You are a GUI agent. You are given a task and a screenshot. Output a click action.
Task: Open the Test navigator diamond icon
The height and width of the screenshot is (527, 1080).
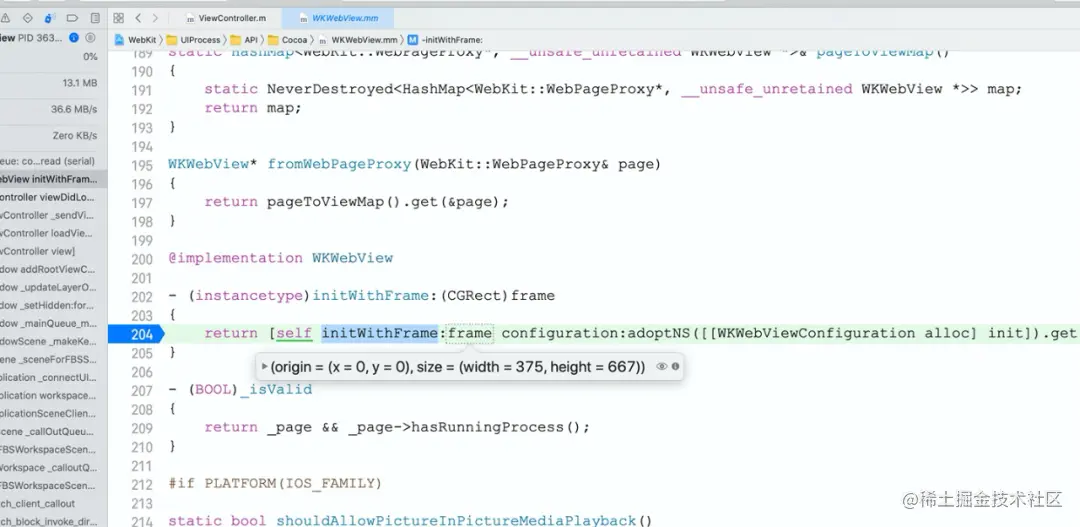coord(28,18)
